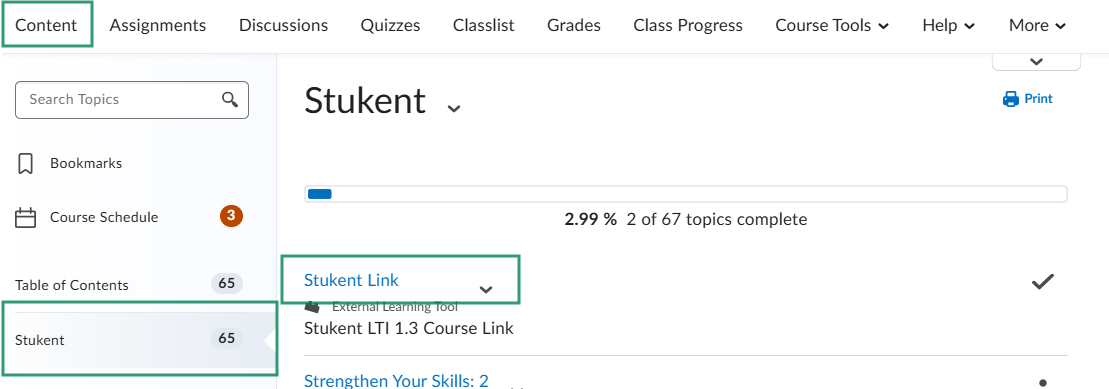The image size is (1109, 389).
Task: Open the Quizzes tab
Action: coord(390,25)
